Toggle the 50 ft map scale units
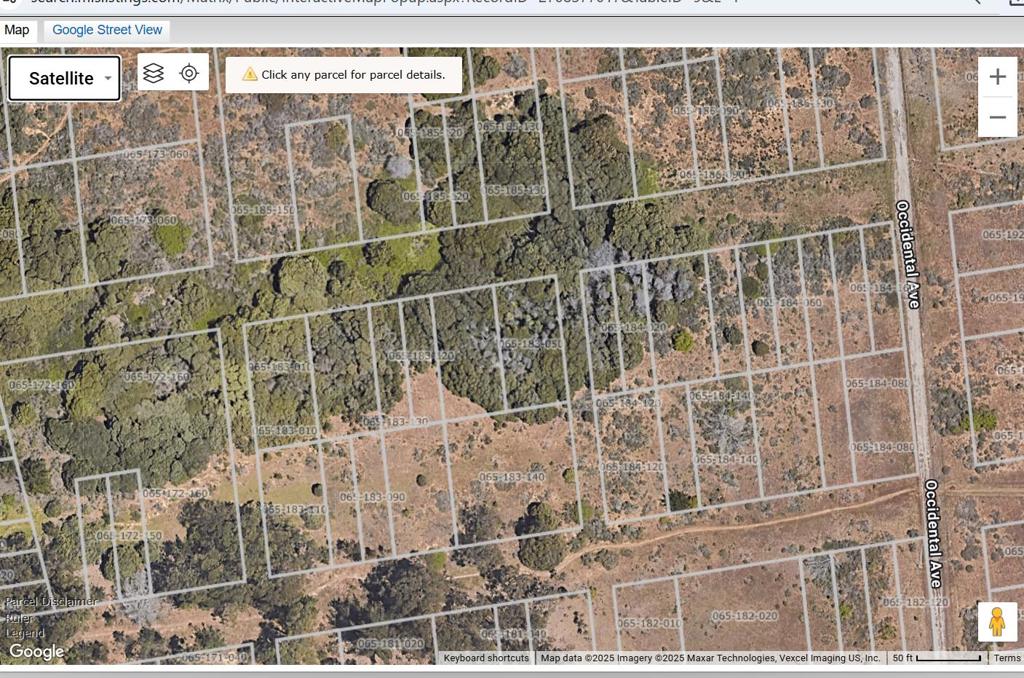1024x678 pixels. 937,658
